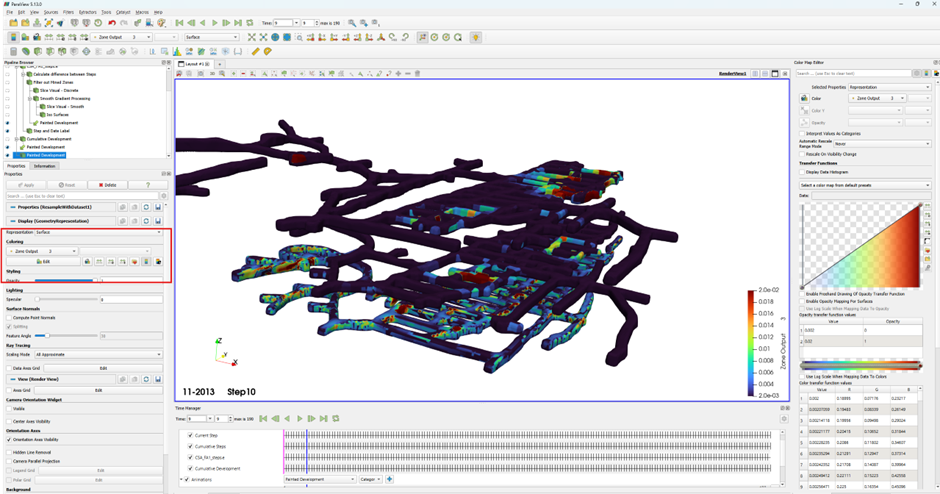Toggle Orientation Axes Visibility checkbox
Image resolution: width=940 pixels, height=494 pixels.
click(x=9, y=439)
